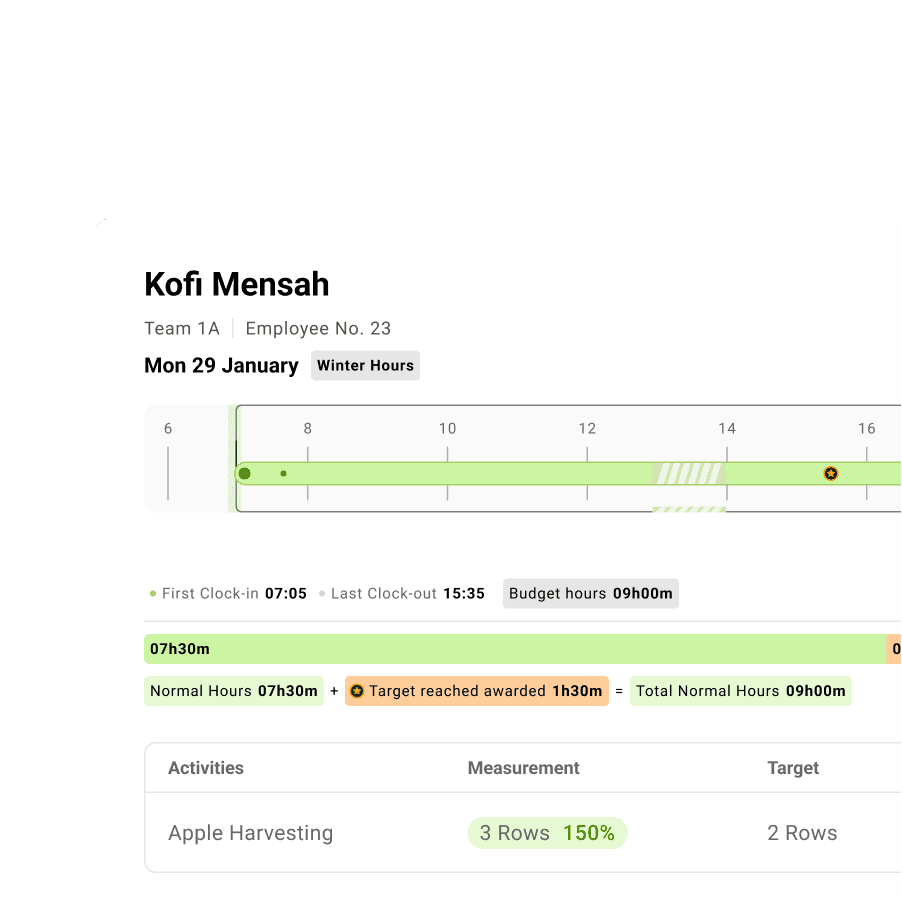902x900 pixels.
Task: Expand the Total Normal Hours 09h00m chip
Action: point(740,691)
